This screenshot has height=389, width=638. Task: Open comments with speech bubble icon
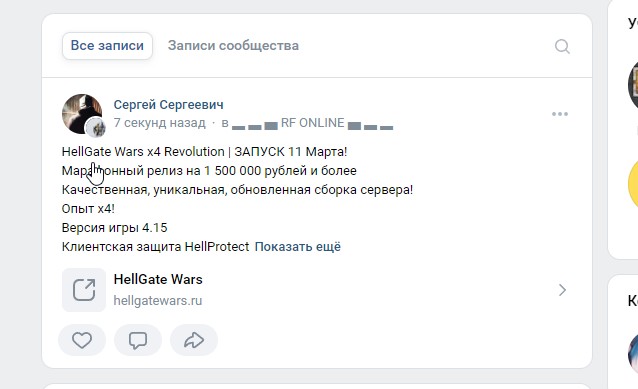[138, 340]
